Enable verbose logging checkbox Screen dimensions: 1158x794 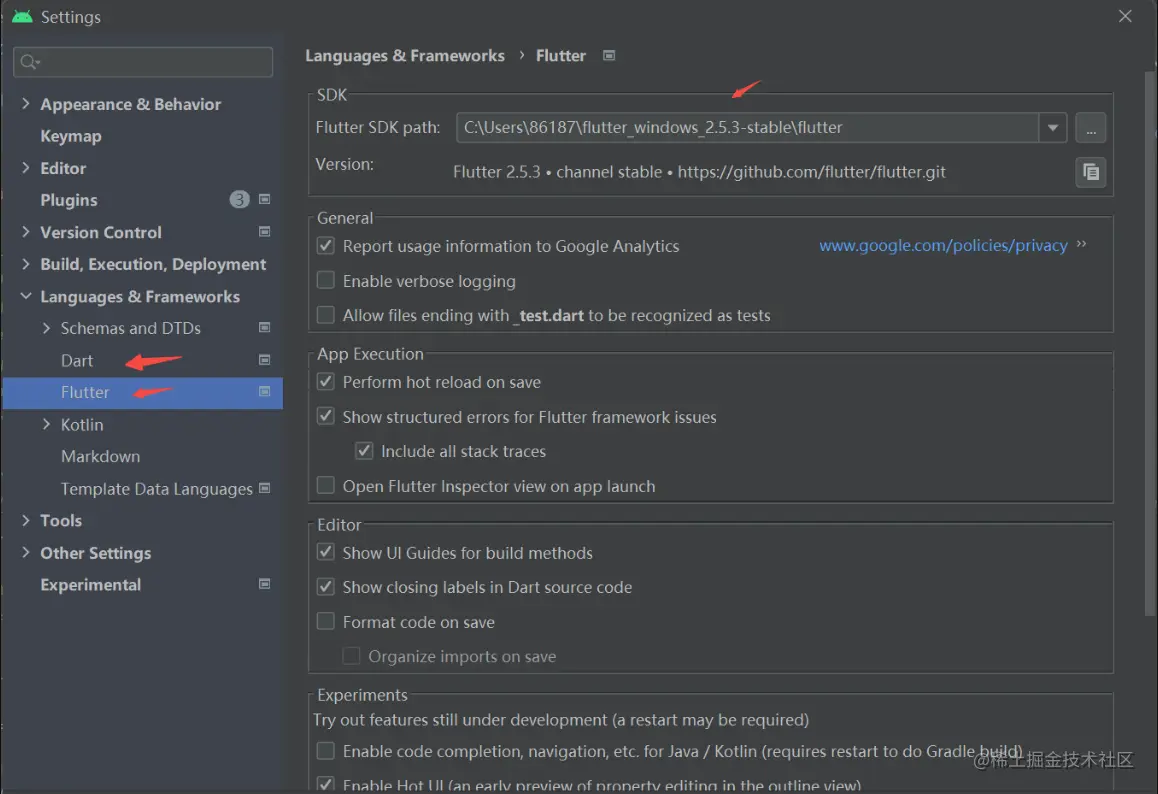[x=325, y=281]
